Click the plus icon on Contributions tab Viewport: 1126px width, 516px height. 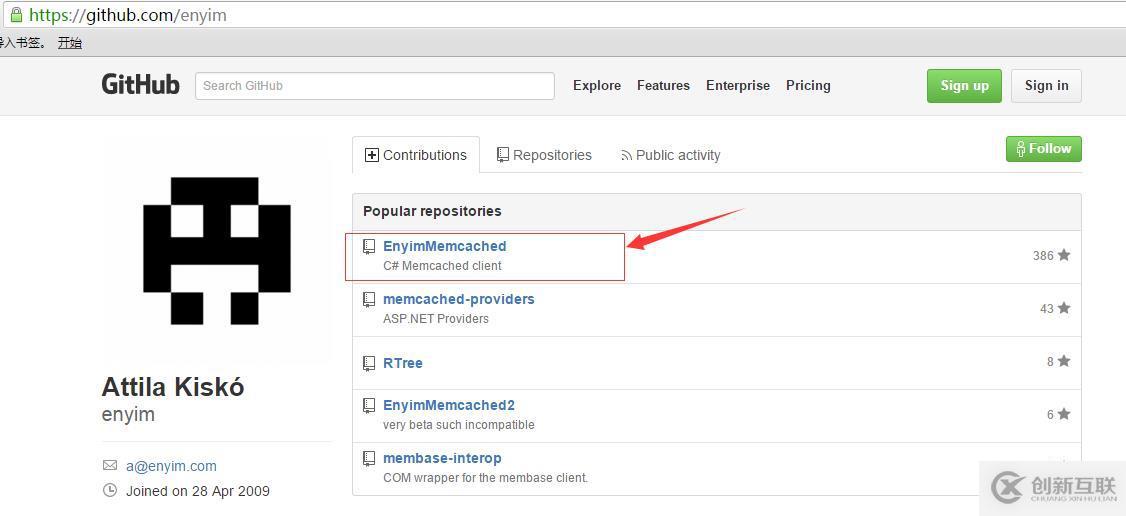coord(371,155)
